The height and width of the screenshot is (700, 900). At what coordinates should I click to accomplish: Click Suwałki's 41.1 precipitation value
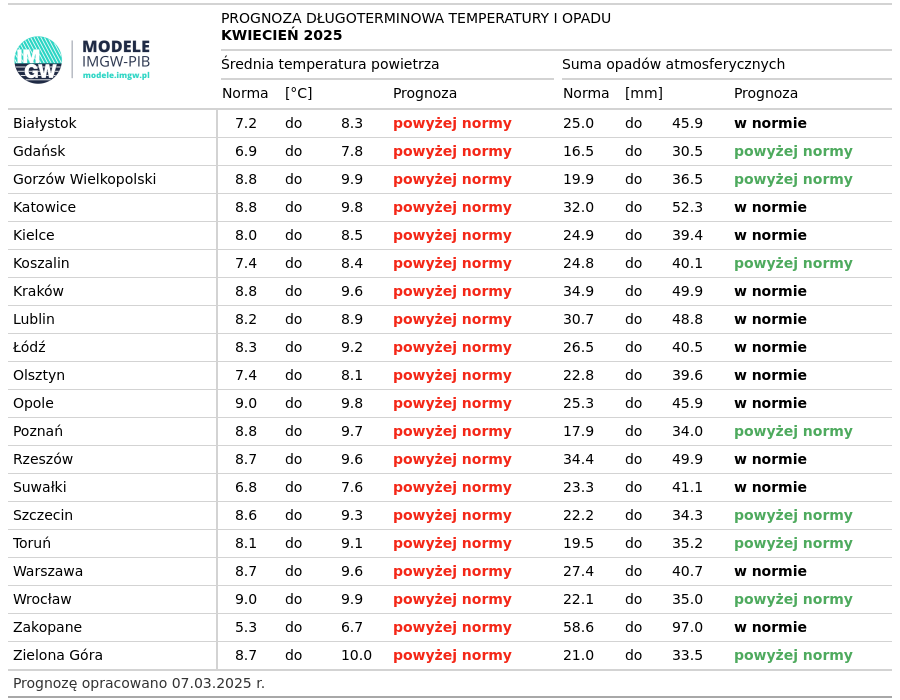(688, 487)
